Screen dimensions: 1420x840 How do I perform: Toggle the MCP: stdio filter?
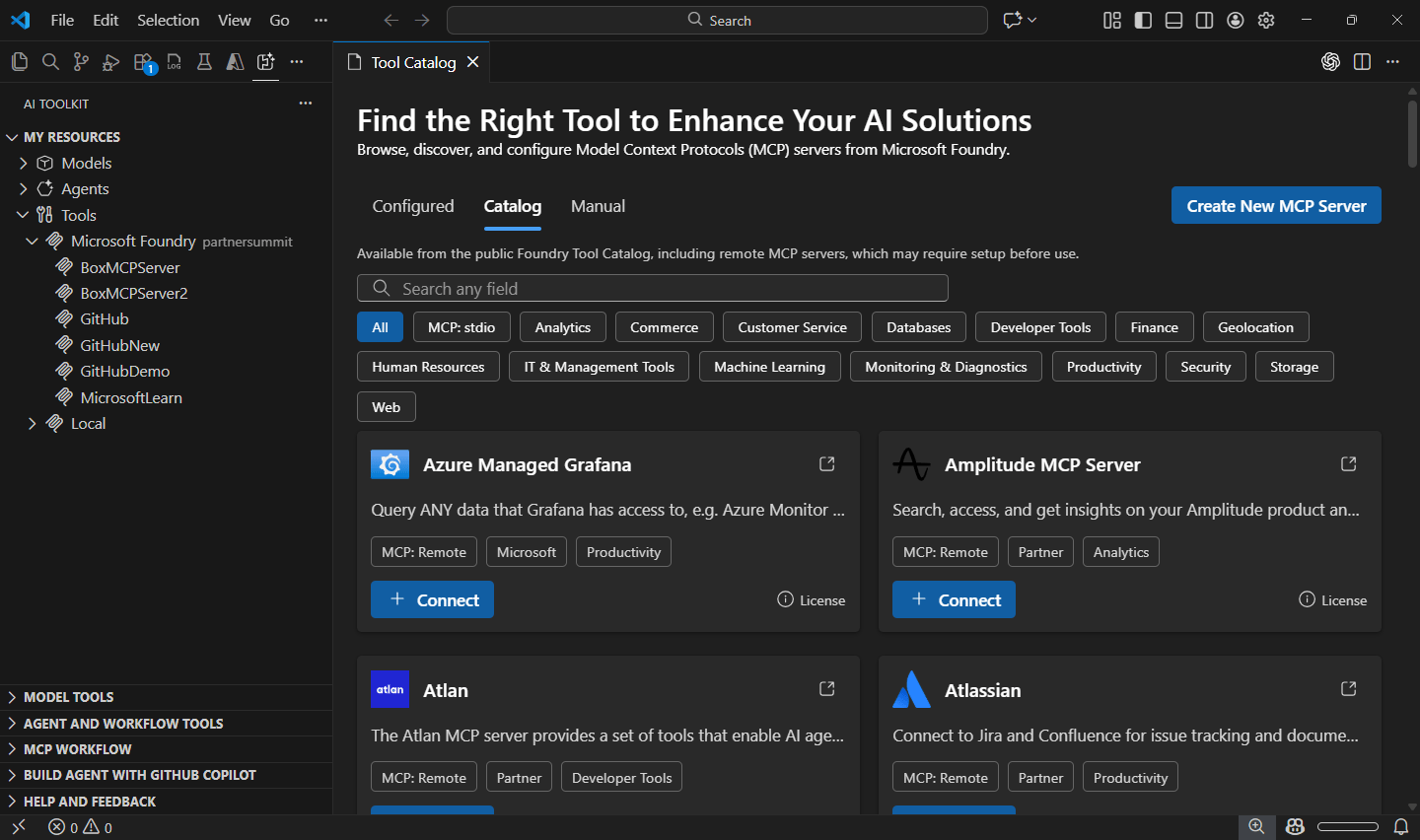click(461, 326)
